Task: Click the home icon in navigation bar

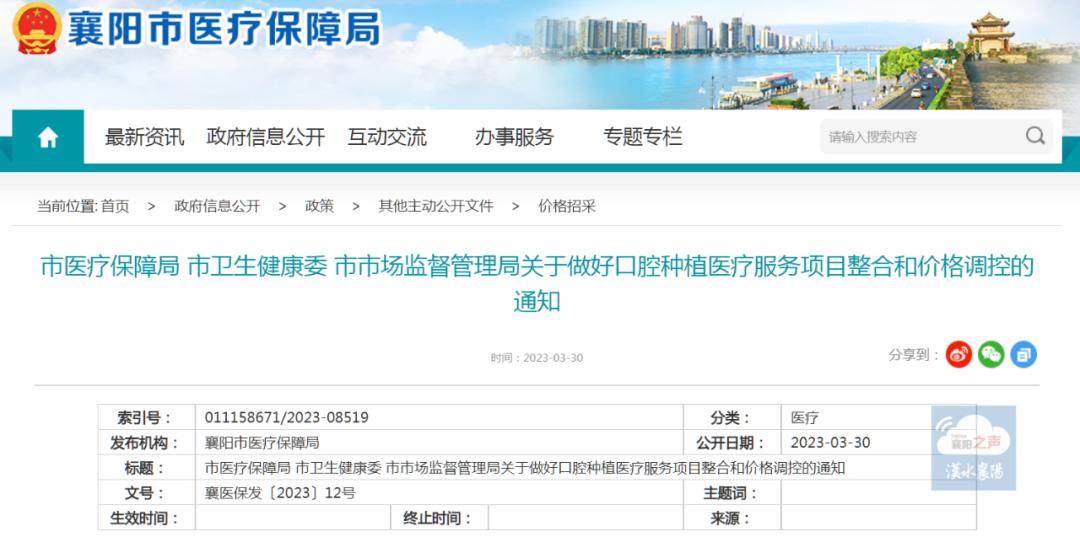Action: coord(48,137)
